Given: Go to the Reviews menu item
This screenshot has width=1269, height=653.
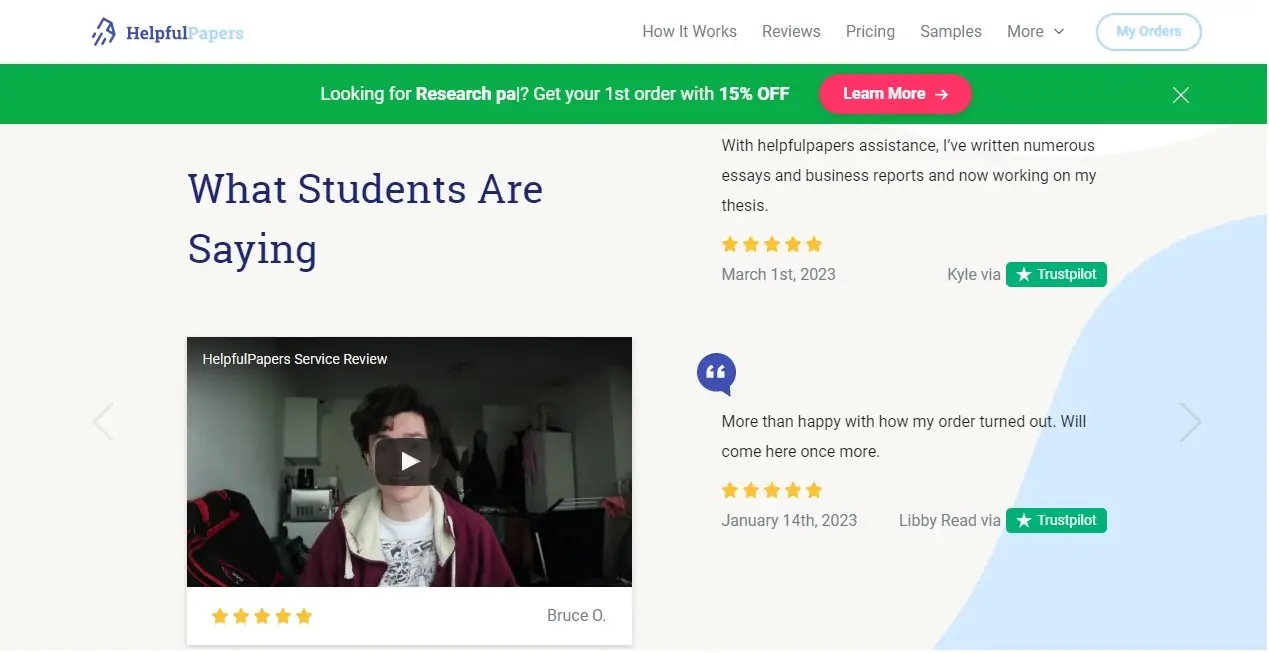Looking at the screenshot, I should (791, 32).
